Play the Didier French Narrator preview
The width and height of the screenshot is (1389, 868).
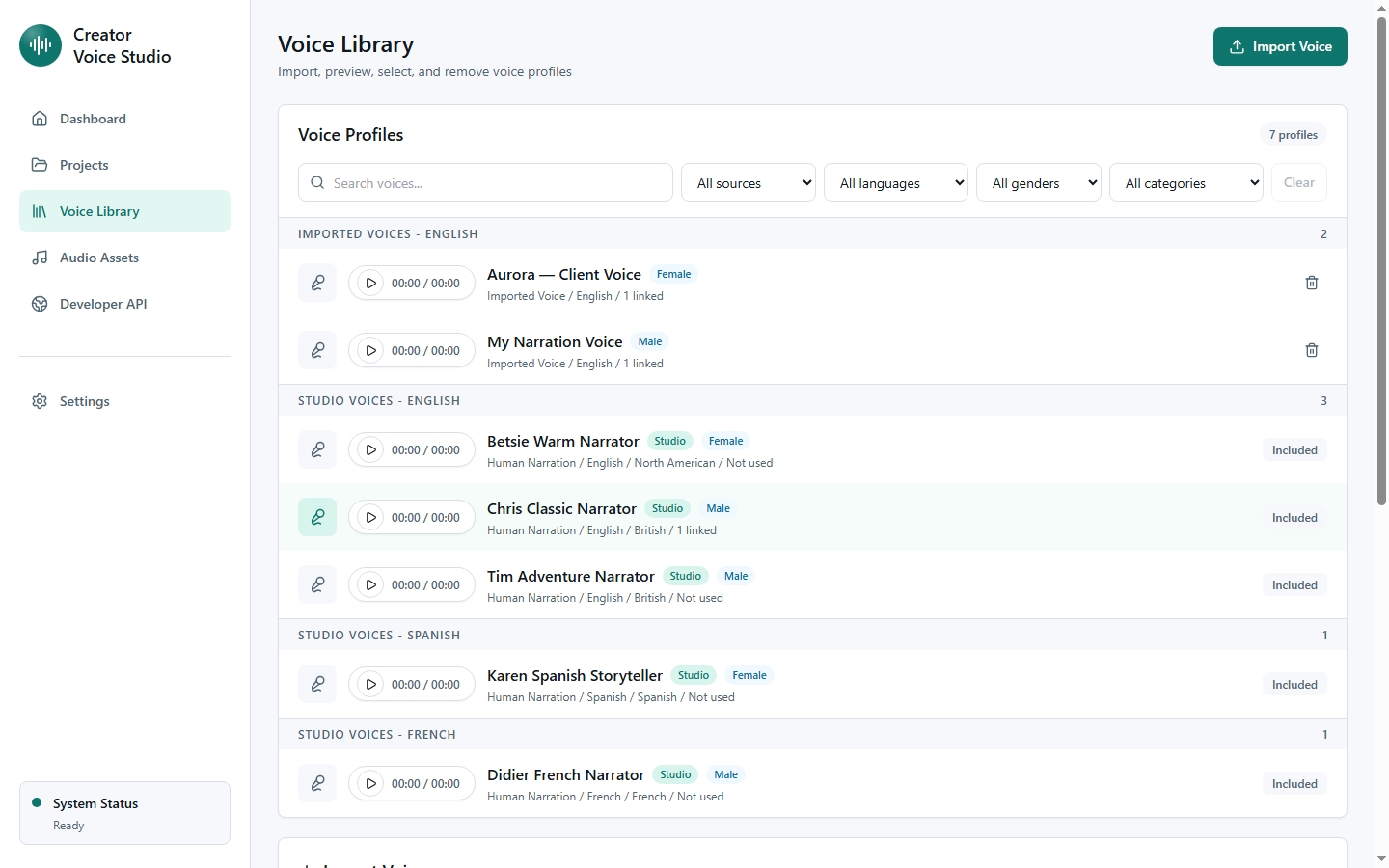pyautogui.click(x=371, y=783)
